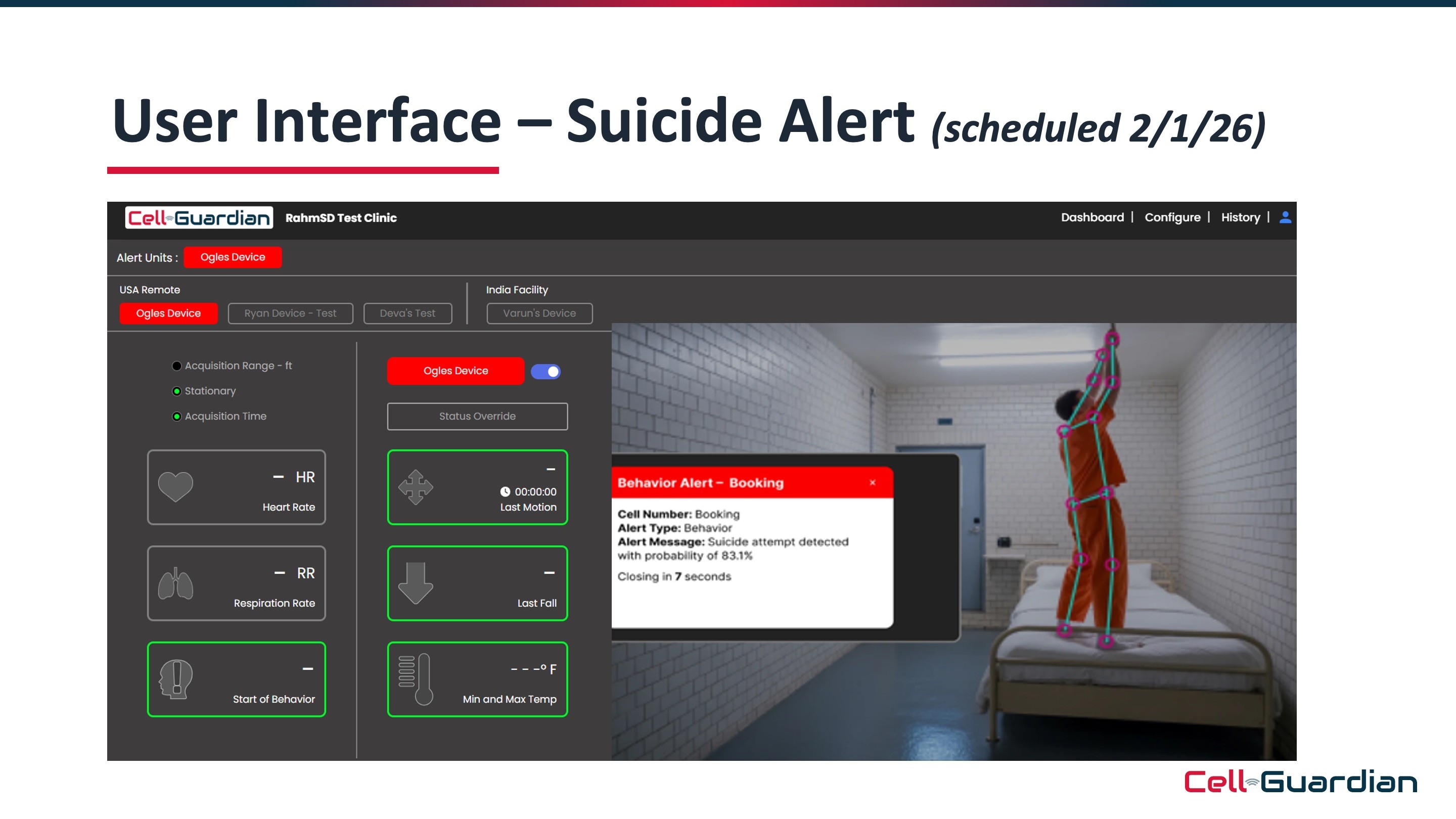The image size is (1456, 819).
Task: Click the four-arrow Last Motion icon
Action: tap(416, 487)
